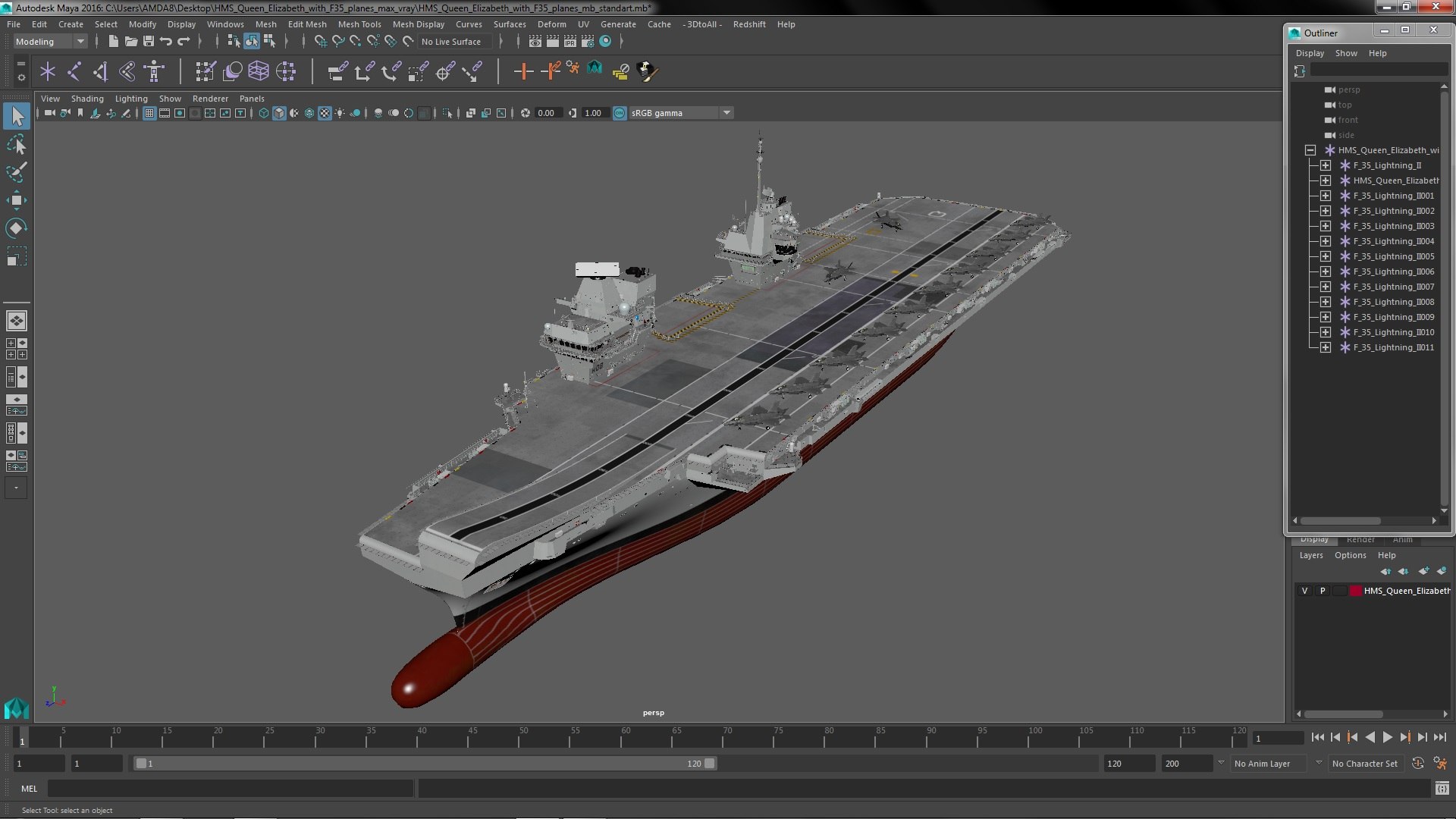Click the Undo arrow icon
Screen dimensions: 1456x819
pyautogui.click(x=165, y=42)
